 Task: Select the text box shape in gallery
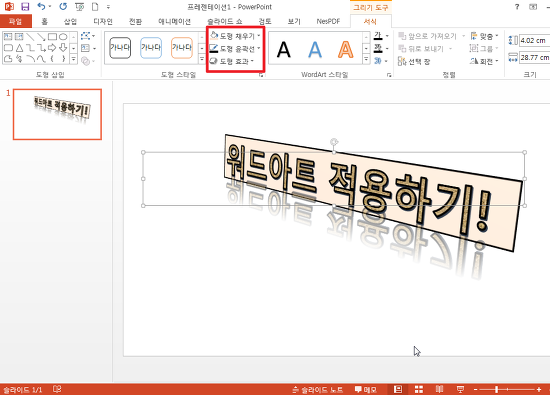coord(8,36)
